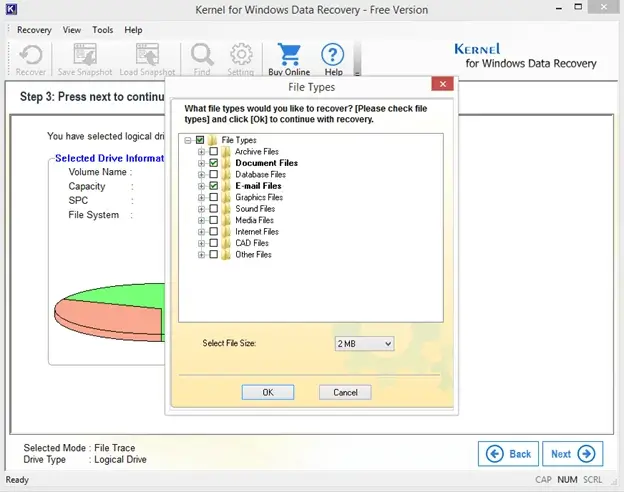Expand the Document Files node
Image resolution: width=624 pixels, height=492 pixels.
201,163
